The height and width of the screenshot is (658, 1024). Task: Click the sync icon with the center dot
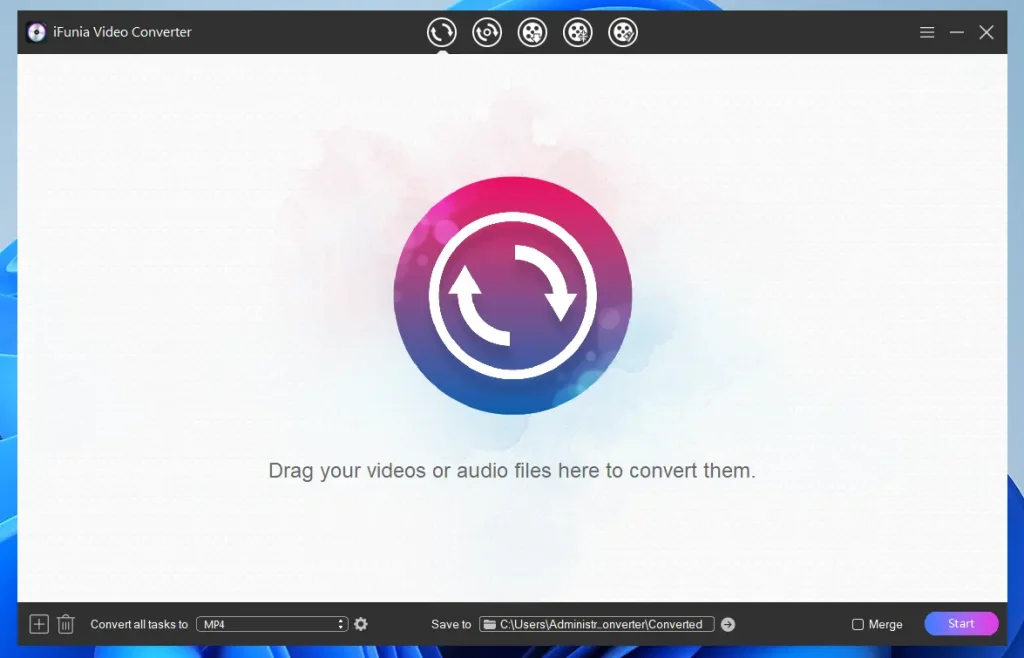click(x=487, y=32)
